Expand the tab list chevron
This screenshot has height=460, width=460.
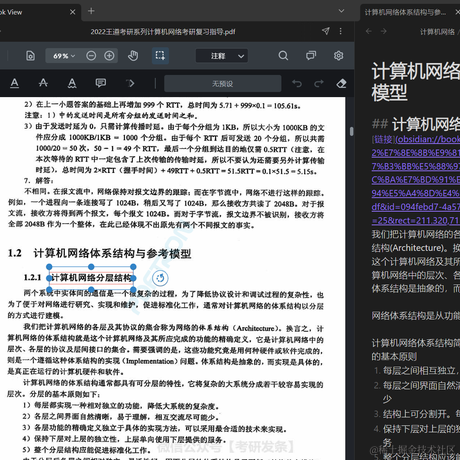pos(341,11)
